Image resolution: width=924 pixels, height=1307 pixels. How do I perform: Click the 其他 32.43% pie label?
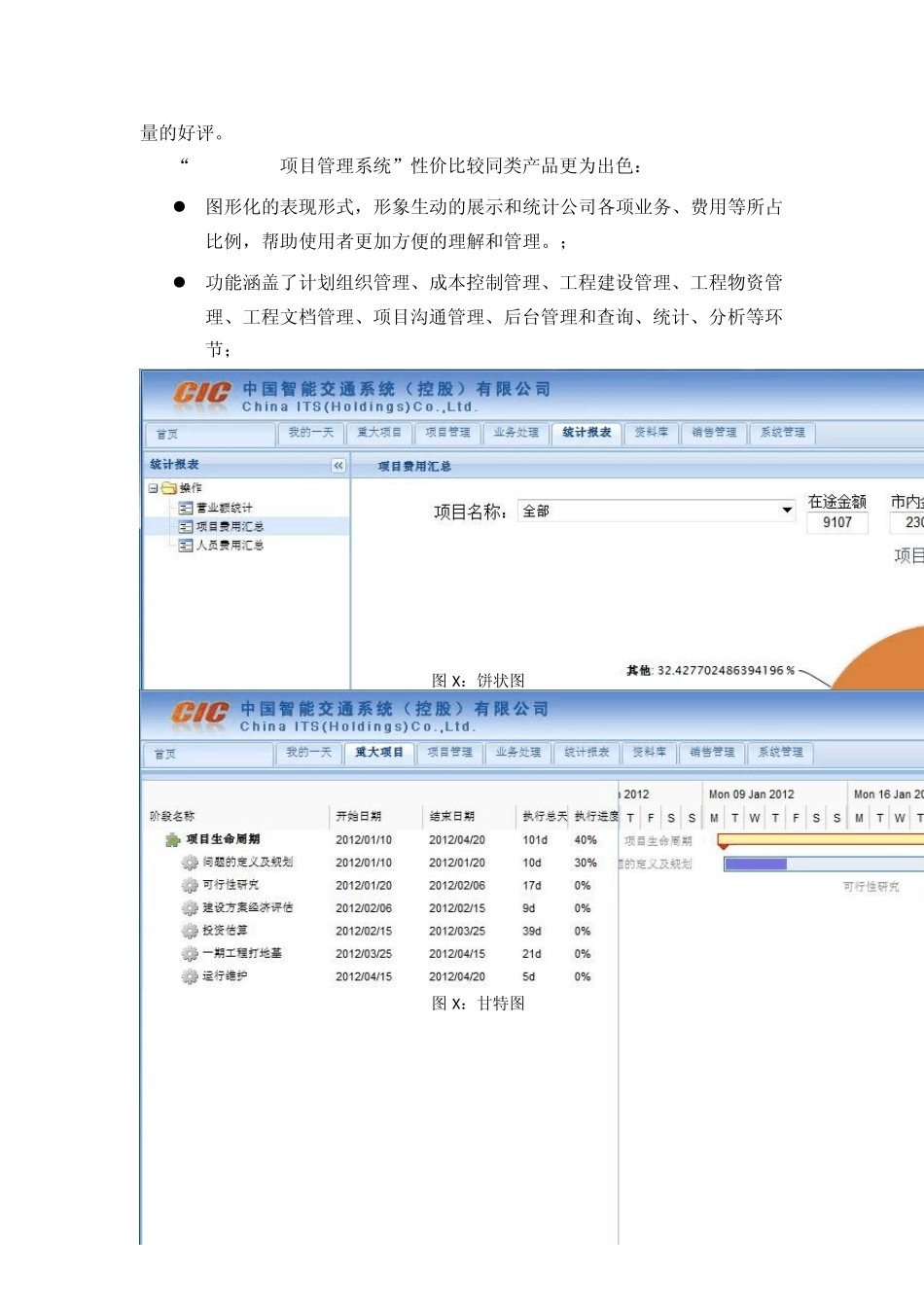pyautogui.click(x=711, y=671)
